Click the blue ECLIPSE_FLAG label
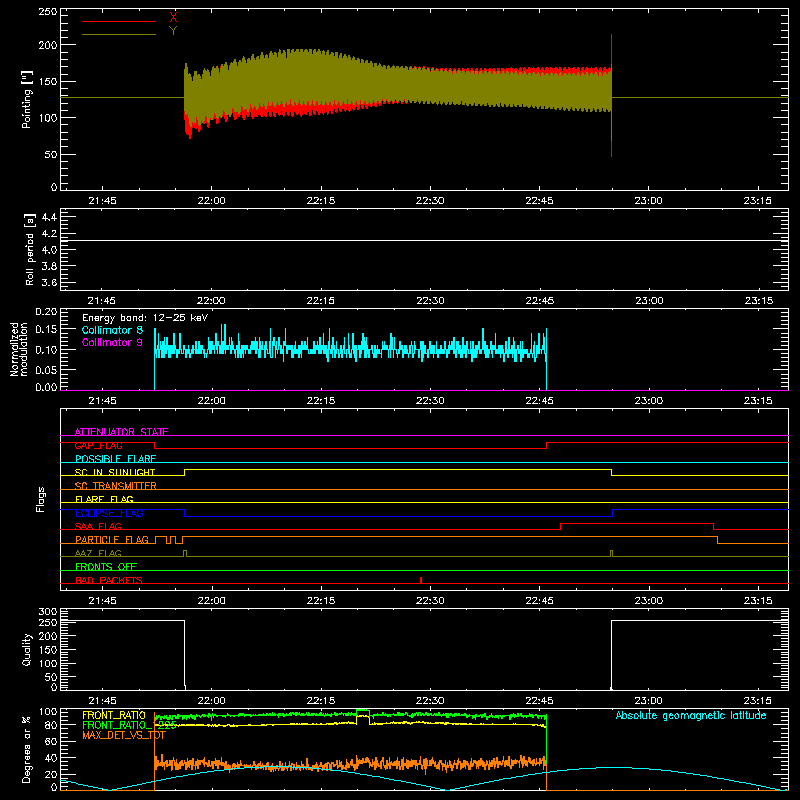The image size is (800, 800). point(109,513)
